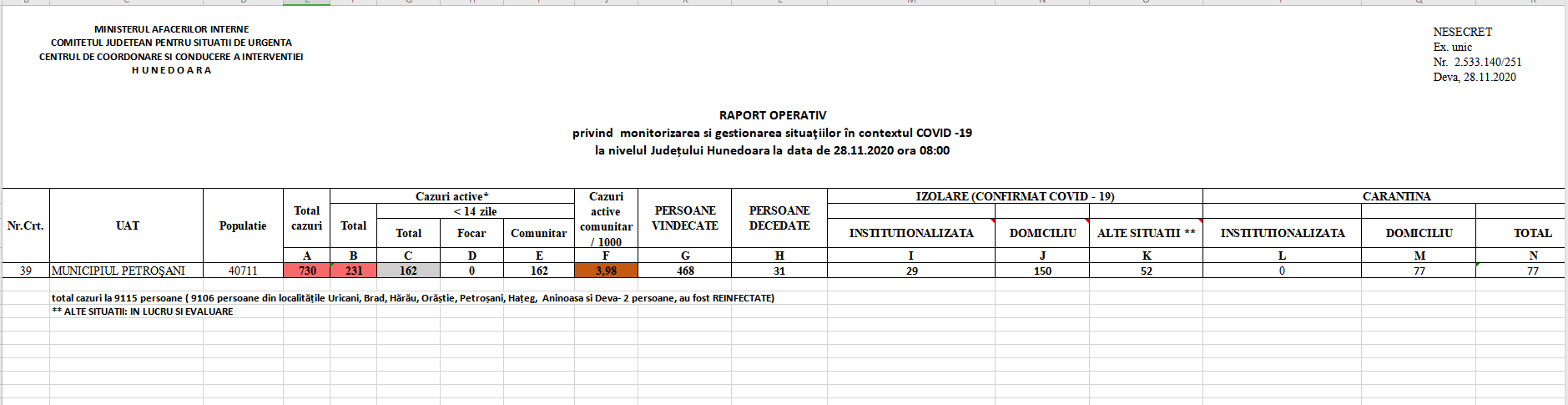
Task: Select the column letter 'F' cell
Action: [x=606, y=256]
